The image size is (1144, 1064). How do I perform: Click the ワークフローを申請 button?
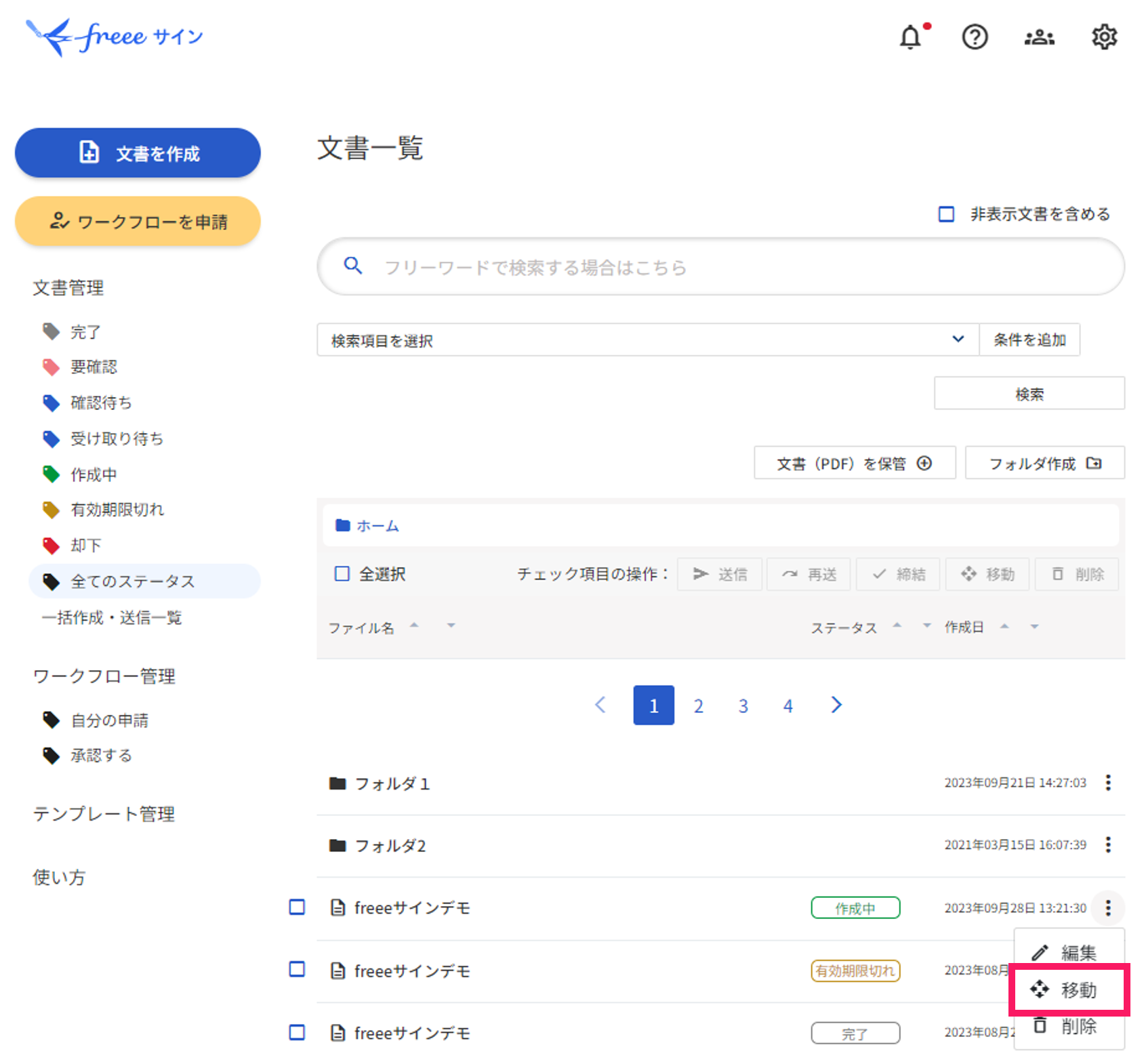tap(138, 221)
